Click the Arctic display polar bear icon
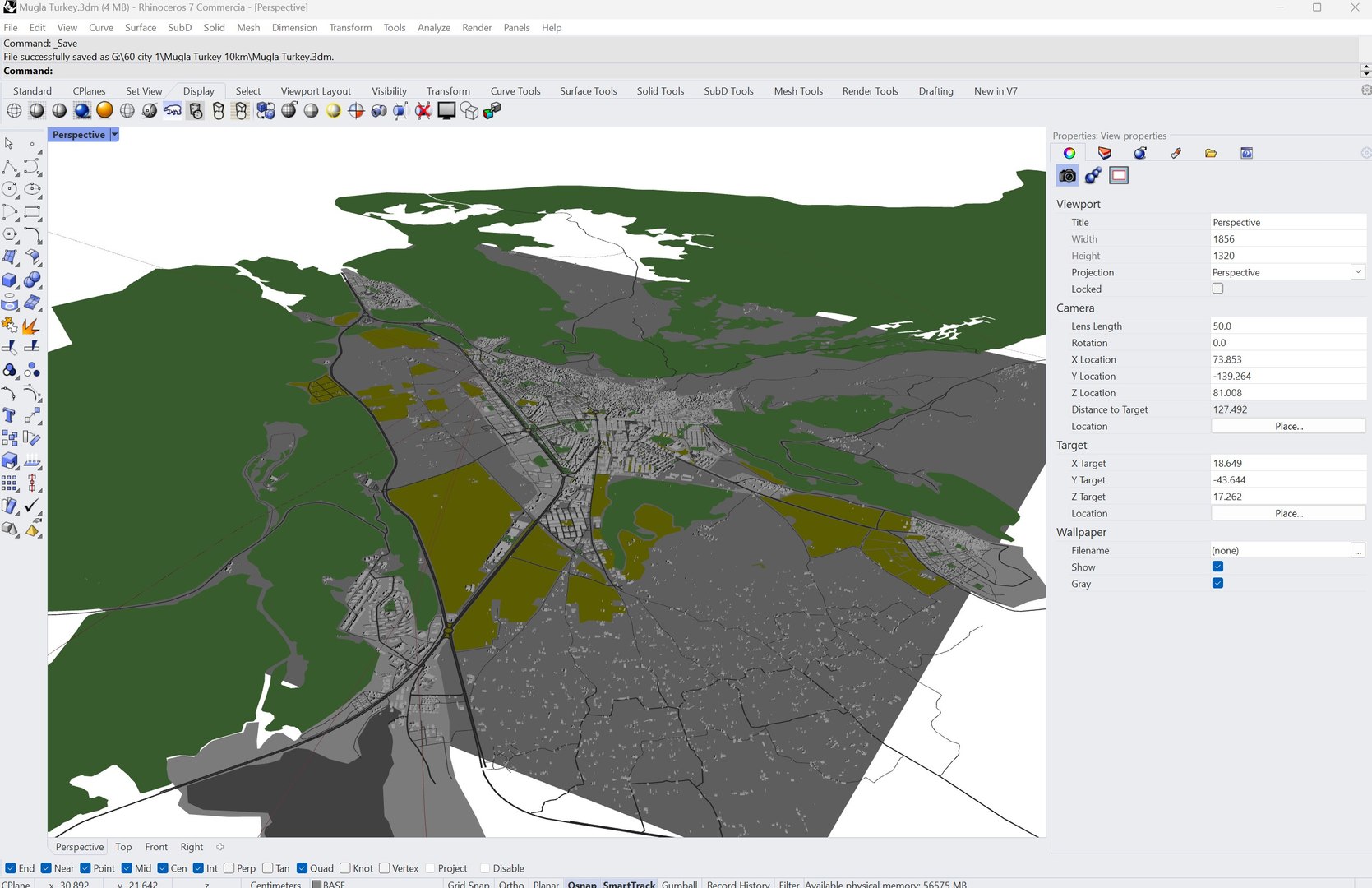 [173, 111]
